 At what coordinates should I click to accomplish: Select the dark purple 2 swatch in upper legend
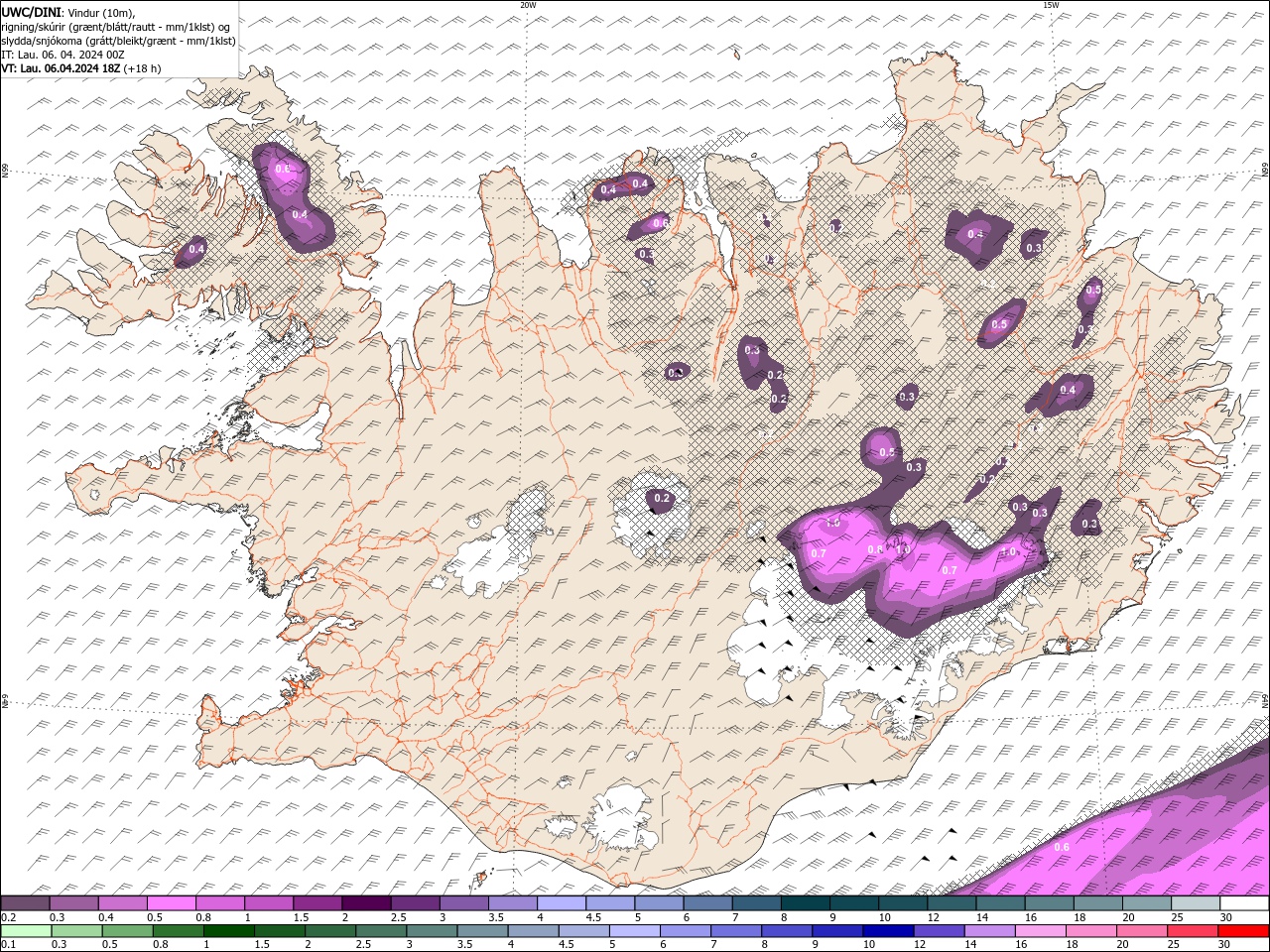click(365, 903)
